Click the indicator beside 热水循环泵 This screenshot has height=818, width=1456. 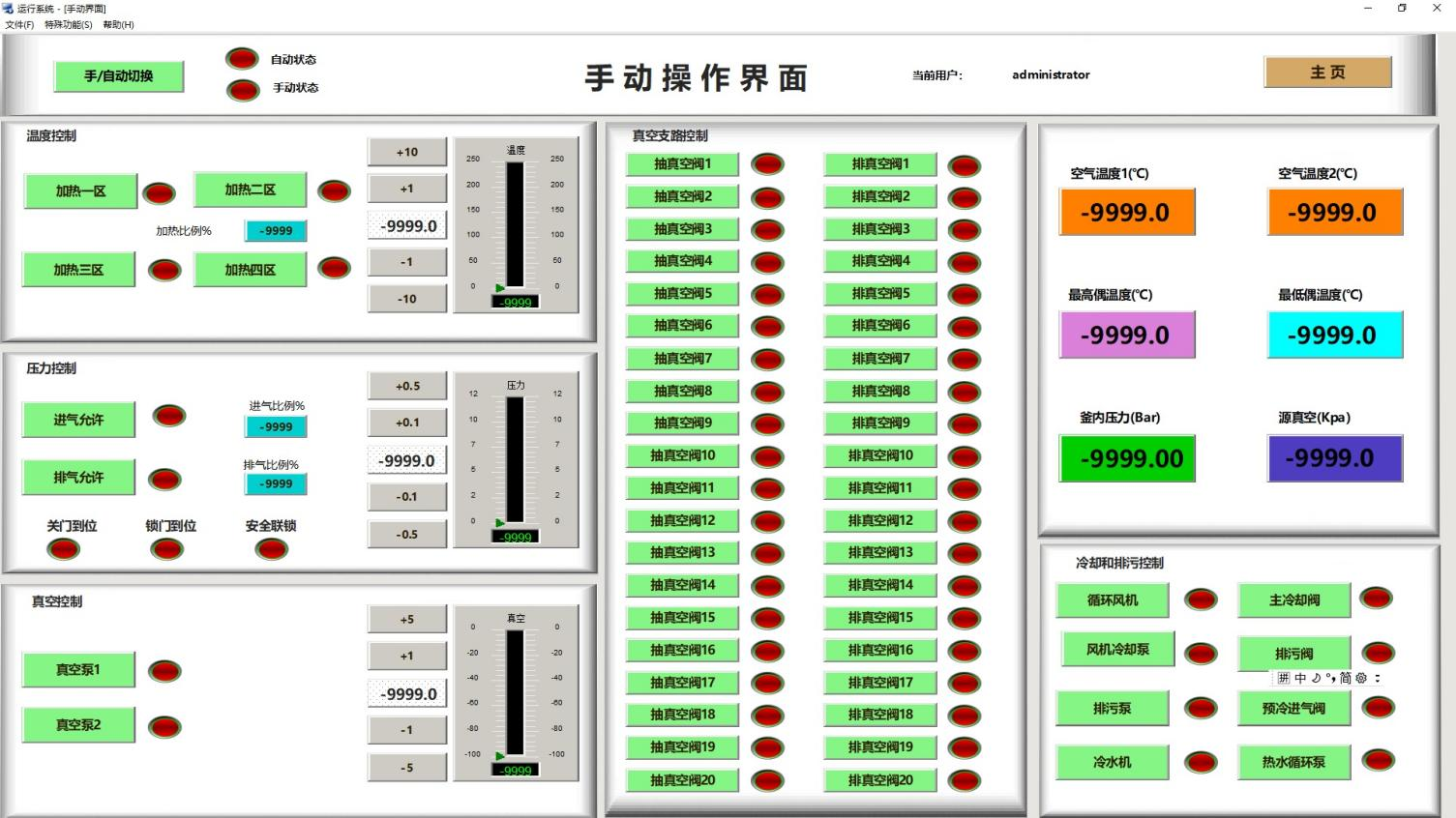click(1377, 762)
